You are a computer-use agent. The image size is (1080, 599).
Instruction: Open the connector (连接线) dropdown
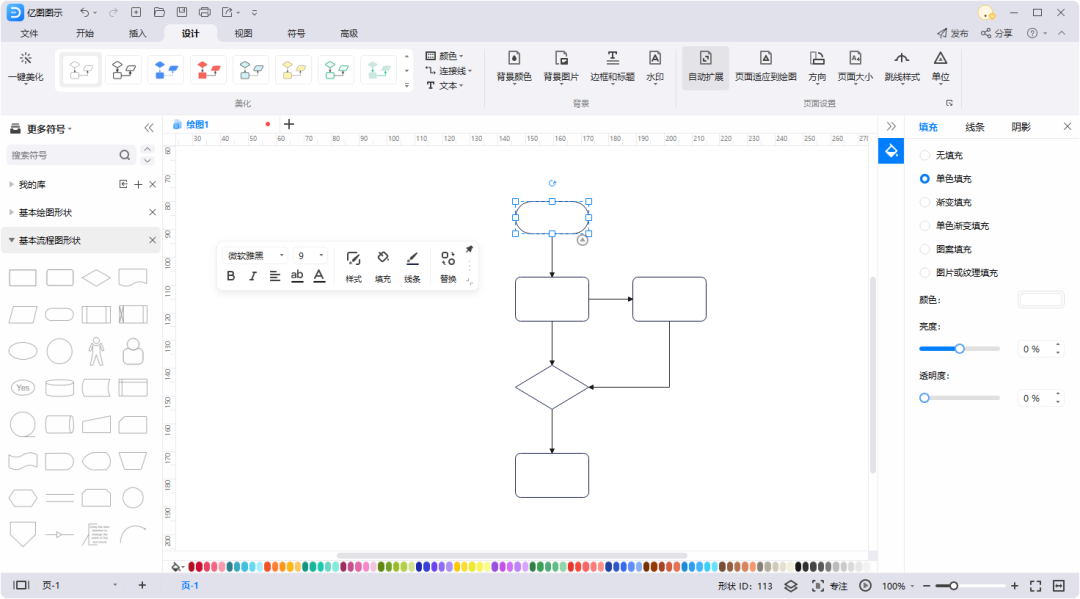pos(448,71)
